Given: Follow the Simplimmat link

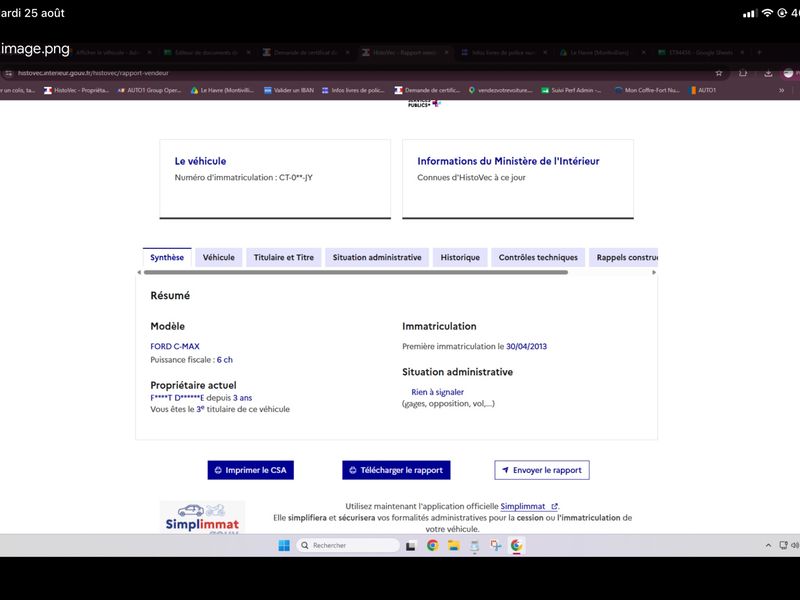Looking at the screenshot, I should coord(529,506).
